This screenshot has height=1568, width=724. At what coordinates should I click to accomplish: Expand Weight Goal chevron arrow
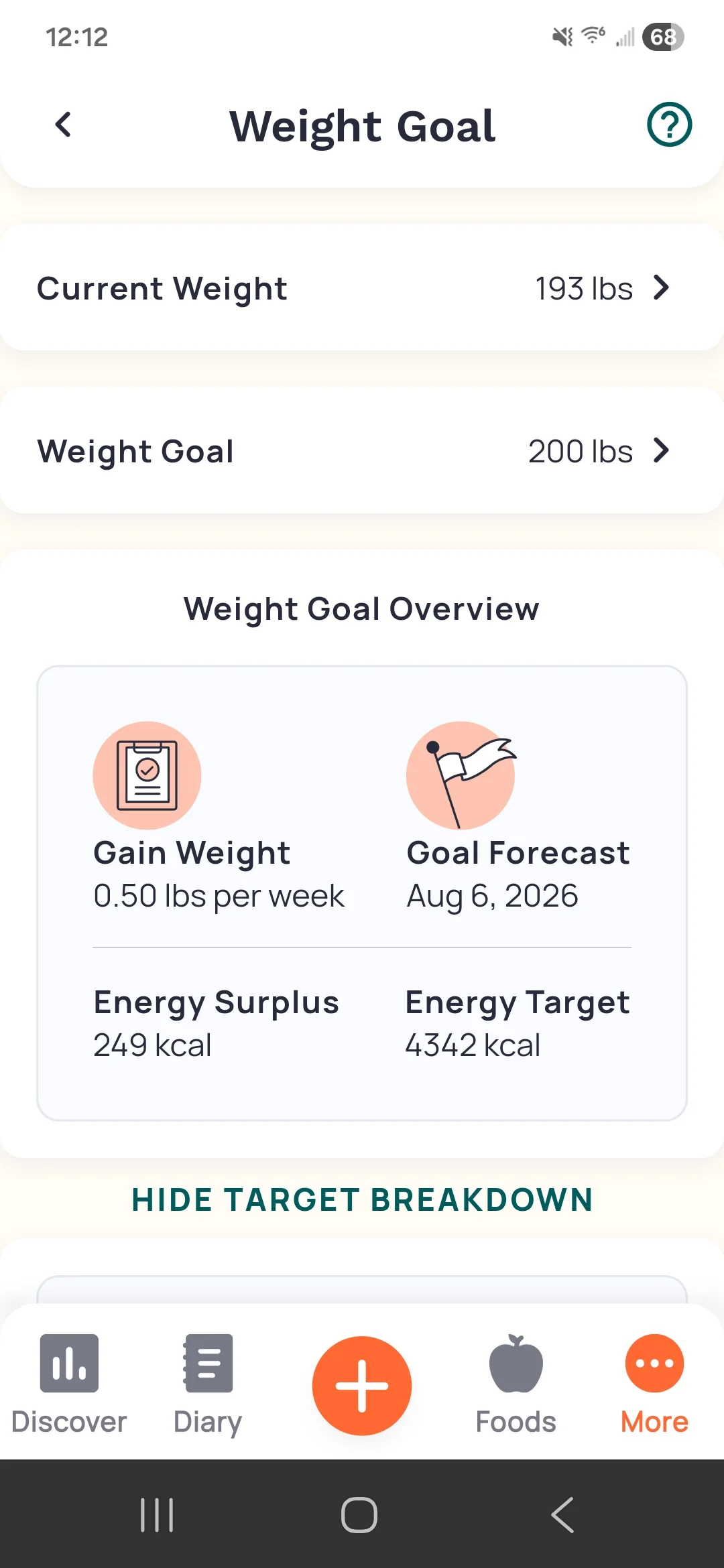coord(662,451)
